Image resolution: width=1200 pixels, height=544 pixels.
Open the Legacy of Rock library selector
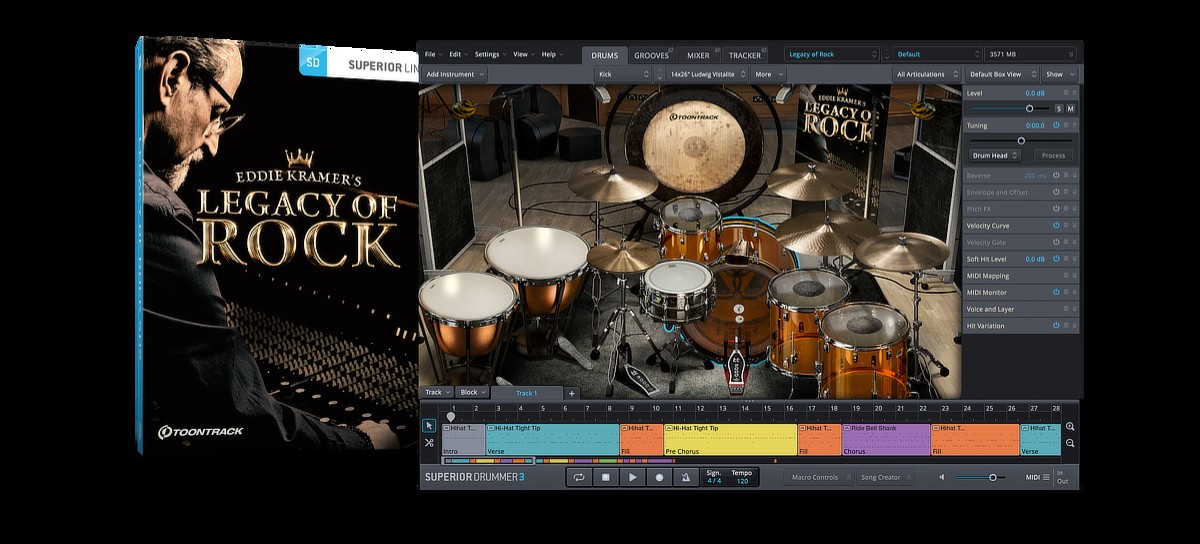pyautogui.click(x=832, y=54)
